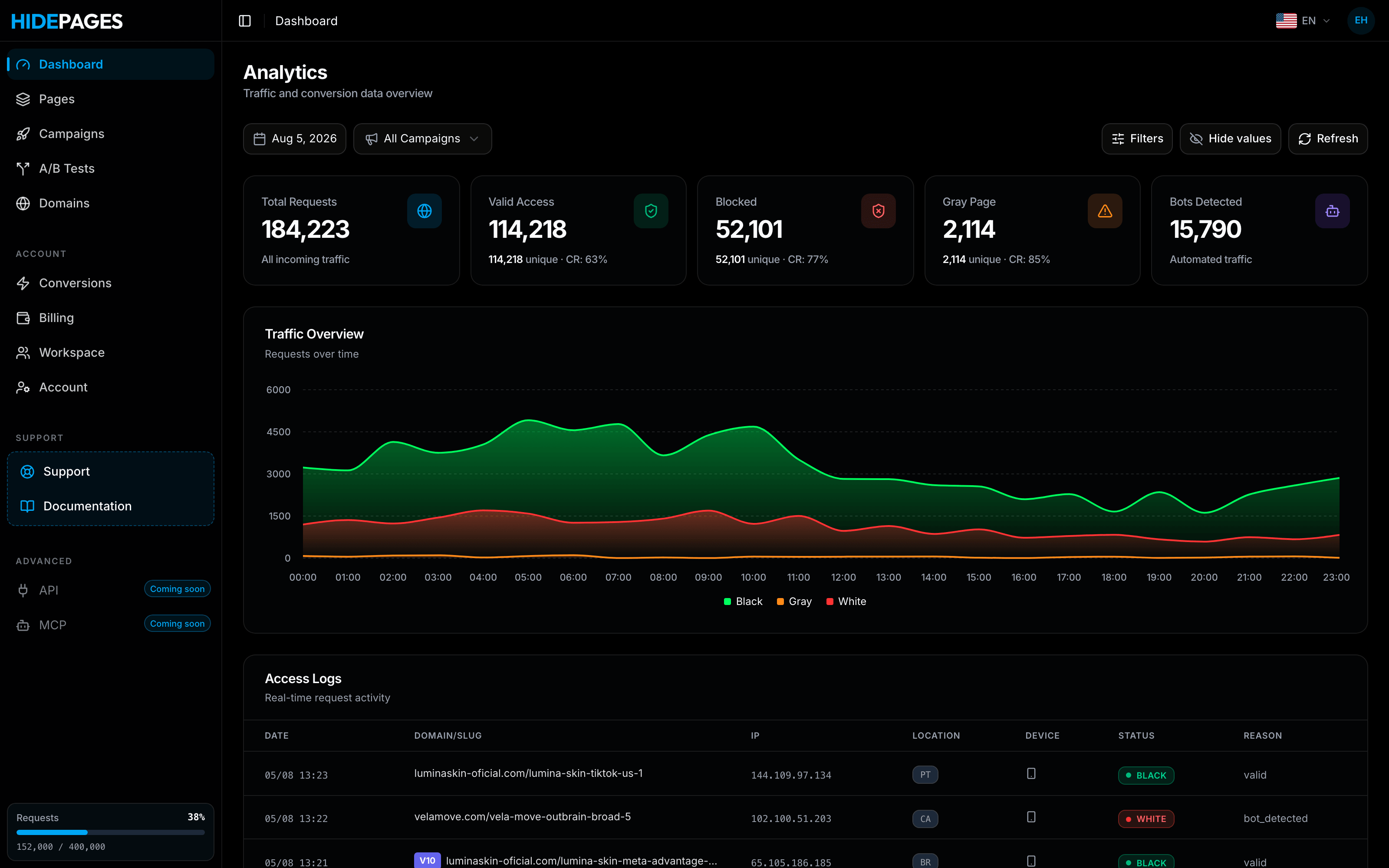Click the HIDEPAGES logo
The width and height of the screenshot is (1389, 868).
(66, 21)
